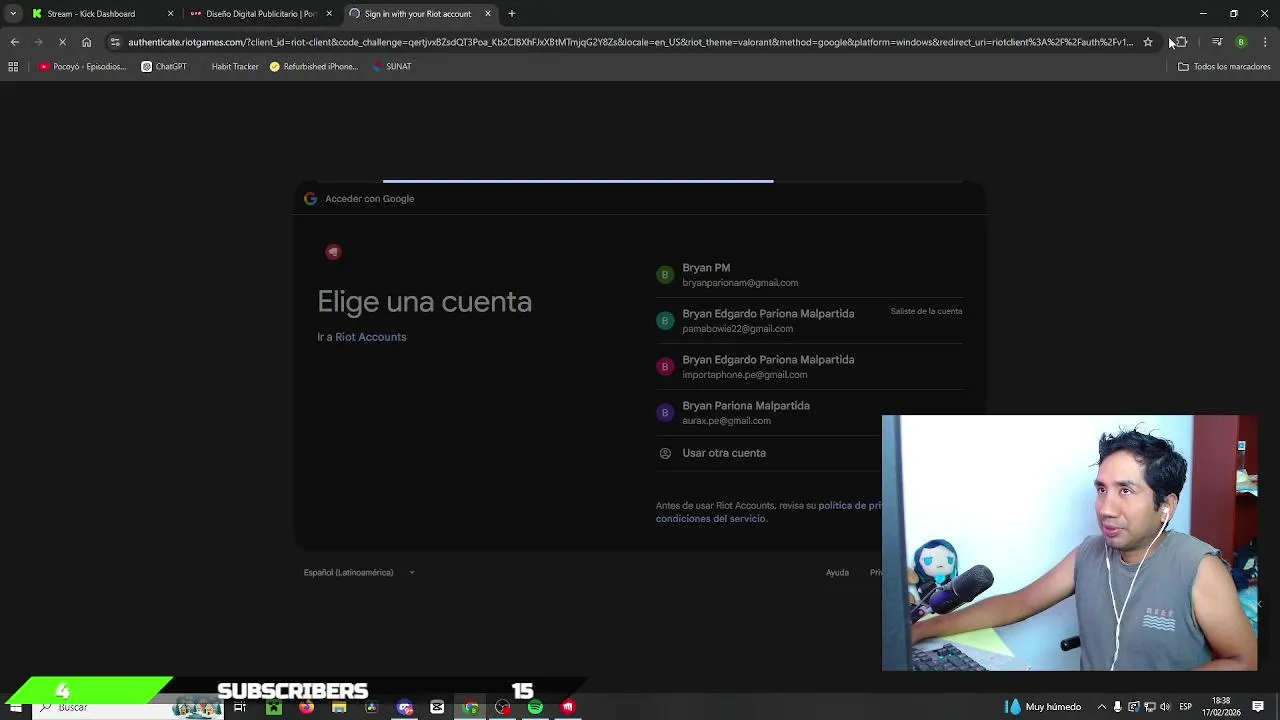Close the Riot account sign-in tab

click(488, 14)
